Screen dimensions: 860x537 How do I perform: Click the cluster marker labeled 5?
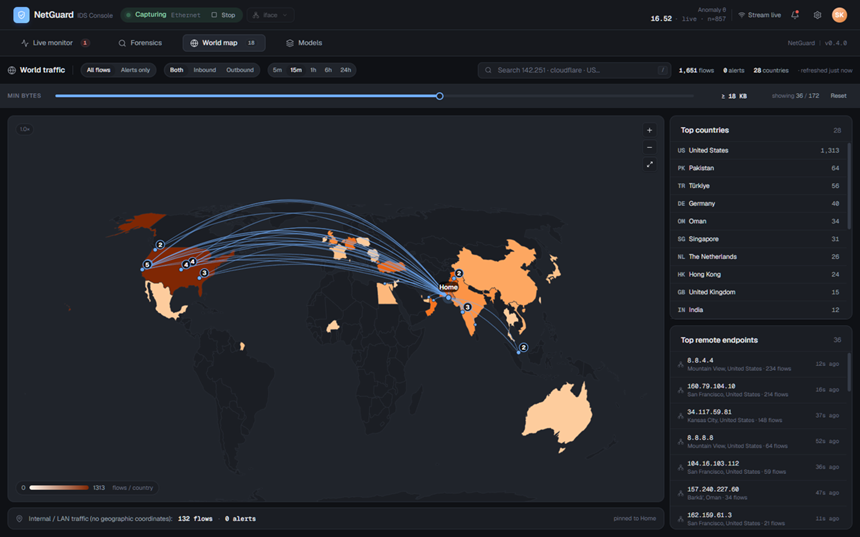[147, 264]
